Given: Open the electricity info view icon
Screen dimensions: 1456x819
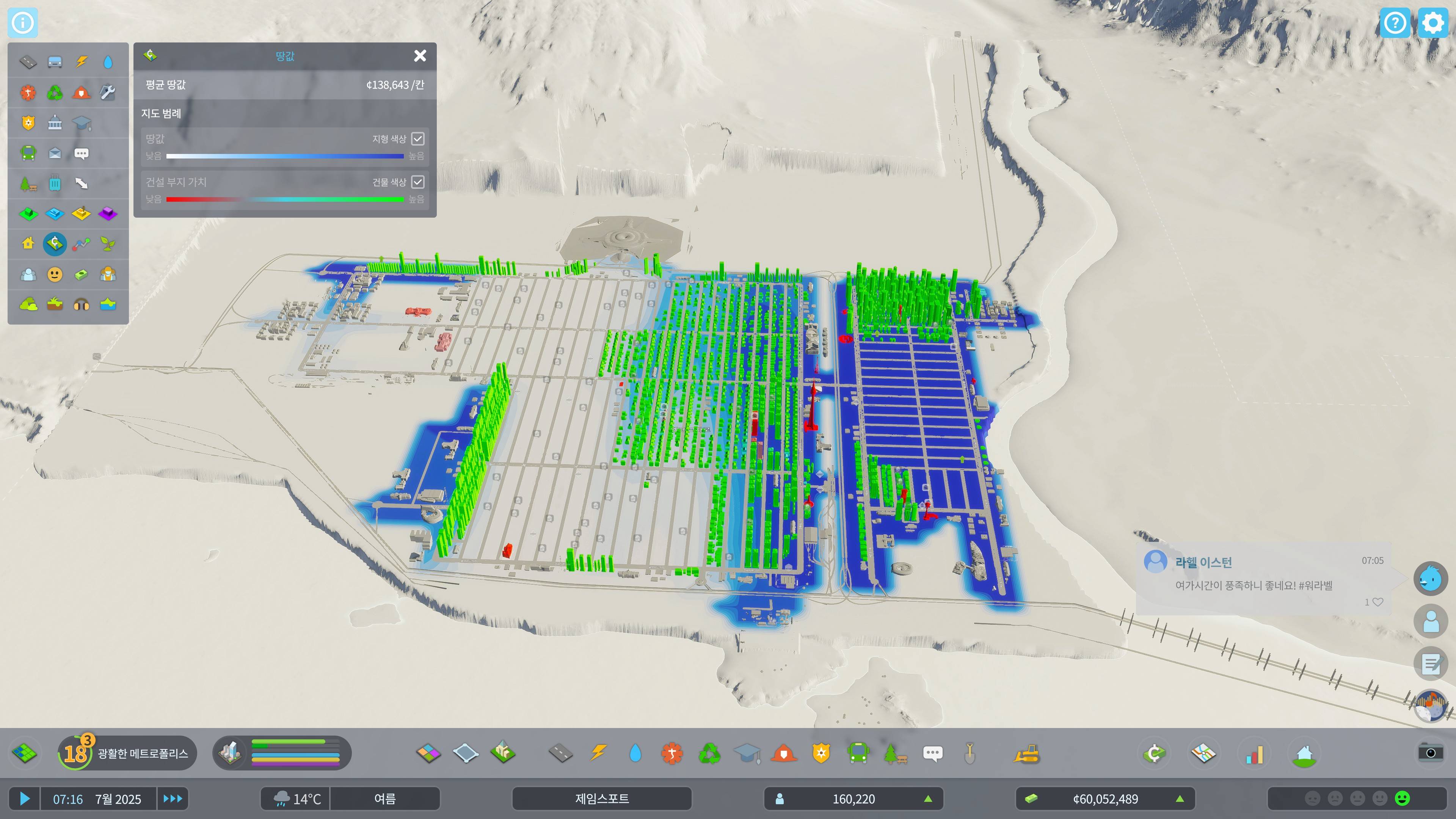Looking at the screenshot, I should pyautogui.click(x=82, y=61).
